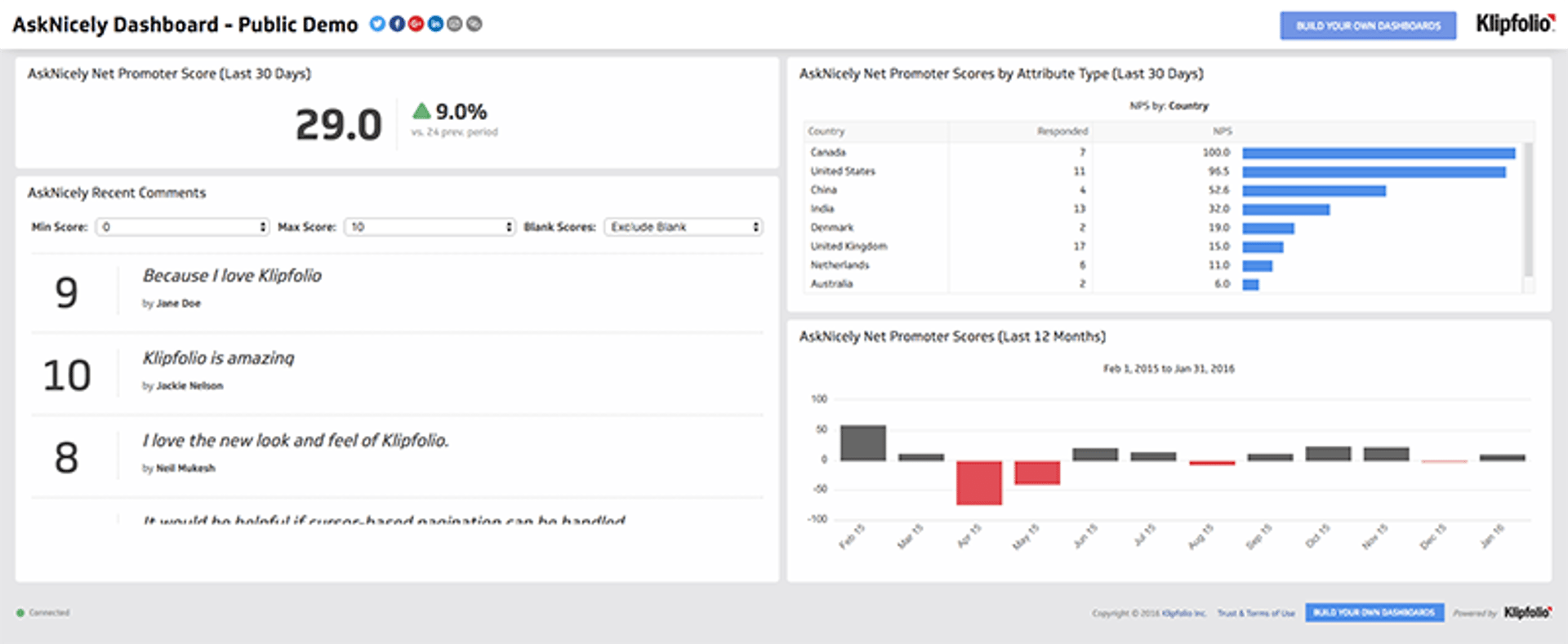Click the 32.0 NPS bar for India

point(1286,210)
